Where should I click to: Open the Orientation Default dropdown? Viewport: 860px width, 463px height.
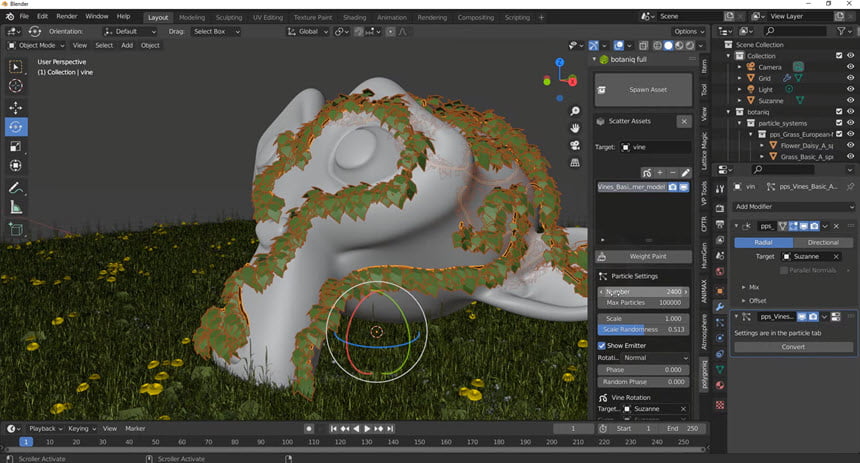pyautogui.click(x=130, y=31)
